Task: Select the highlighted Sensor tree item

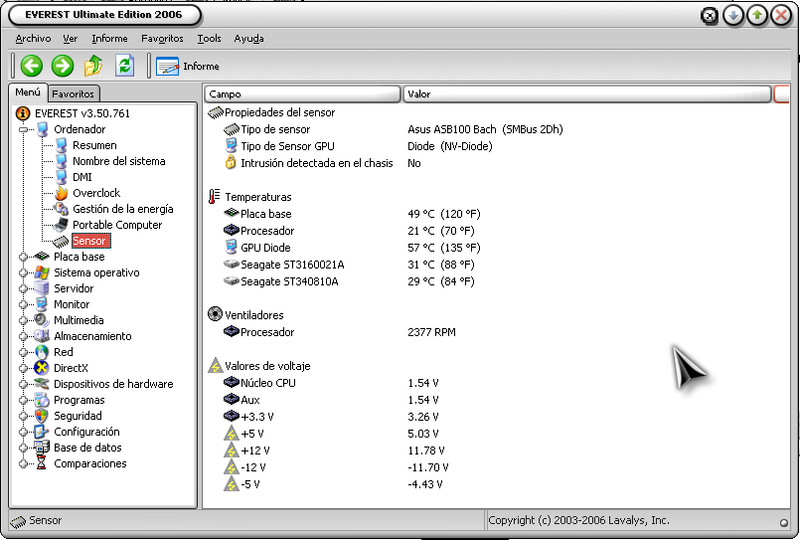Action: point(89,241)
